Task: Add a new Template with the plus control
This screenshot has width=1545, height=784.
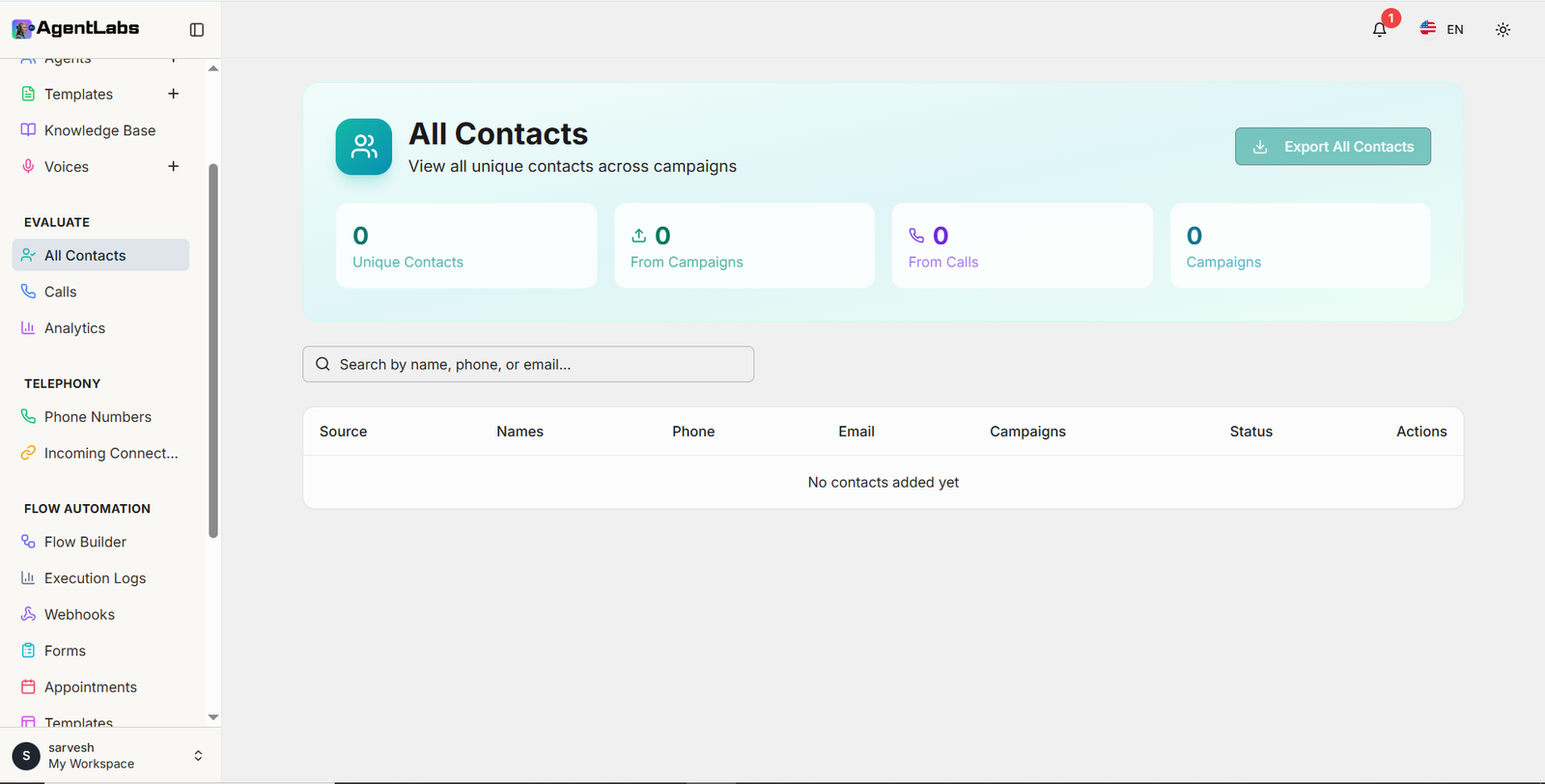Action: [x=173, y=94]
